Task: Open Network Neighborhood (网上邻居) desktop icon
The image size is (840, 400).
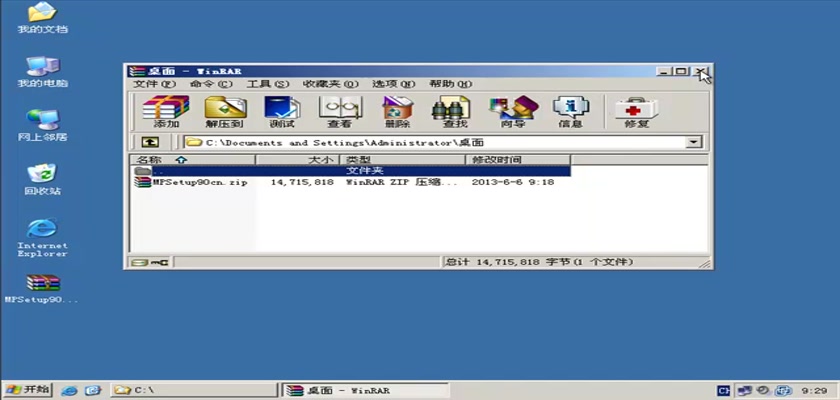Action: click(x=42, y=125)
